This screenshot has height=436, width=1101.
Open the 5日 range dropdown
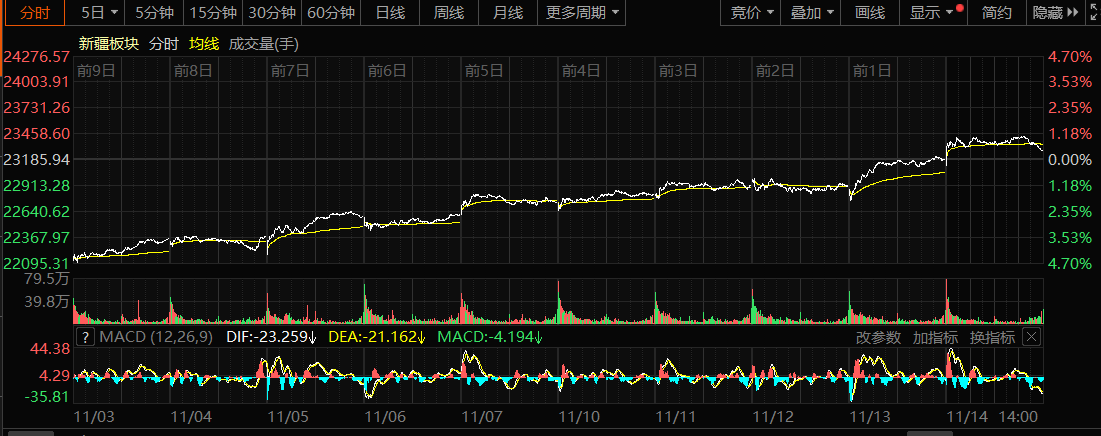pos(98,13)
